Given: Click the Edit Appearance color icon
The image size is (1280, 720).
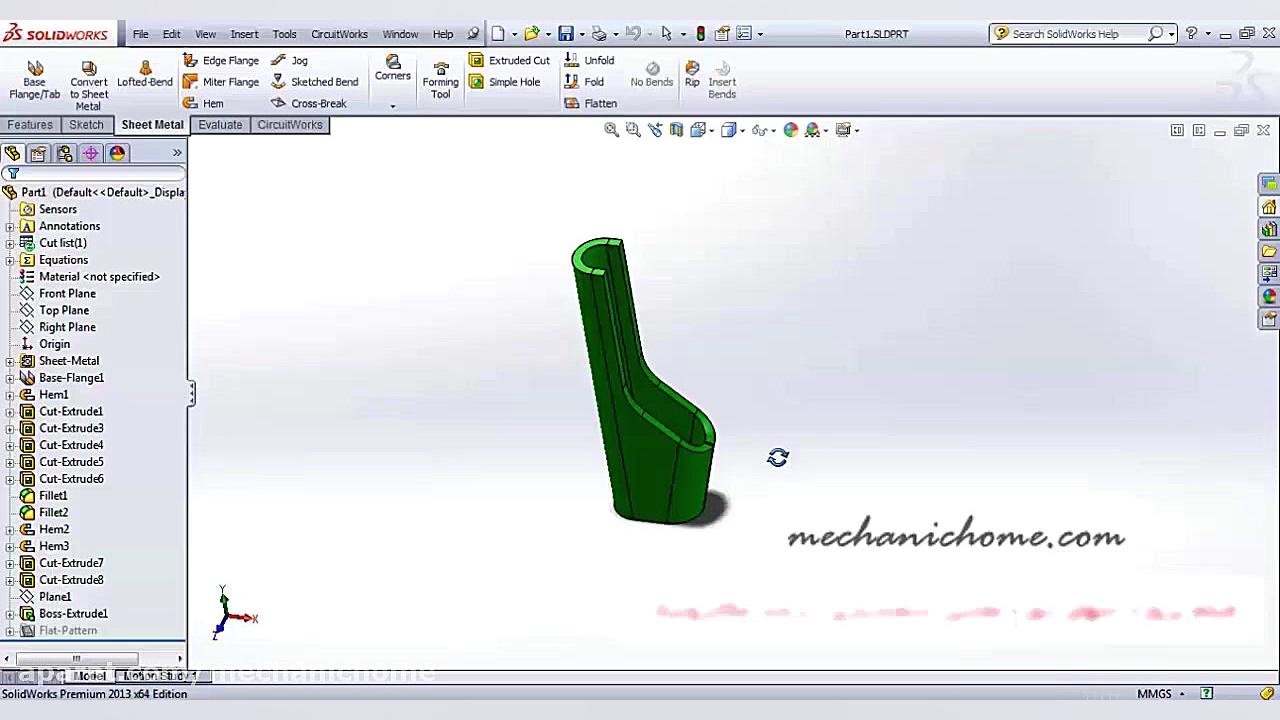Looking at the screenshot, I should [791, 130].
